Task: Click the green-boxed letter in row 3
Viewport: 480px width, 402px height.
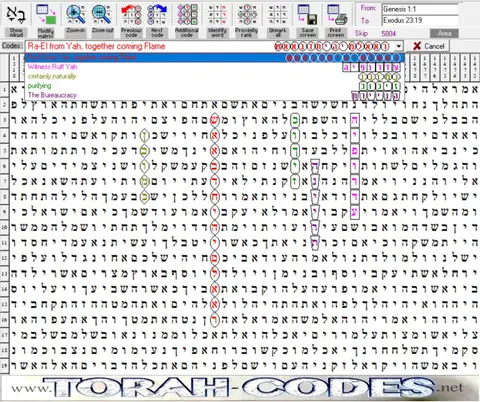Action: [x=295, y=119]
